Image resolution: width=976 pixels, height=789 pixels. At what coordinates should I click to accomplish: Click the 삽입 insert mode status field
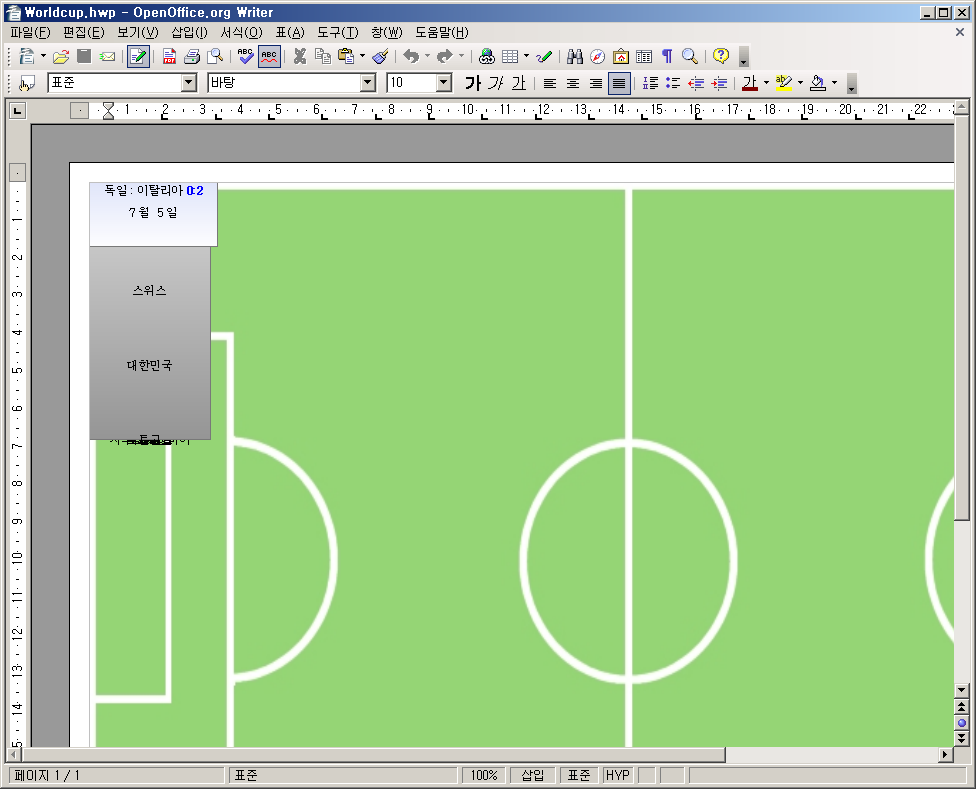coord(533,775)
